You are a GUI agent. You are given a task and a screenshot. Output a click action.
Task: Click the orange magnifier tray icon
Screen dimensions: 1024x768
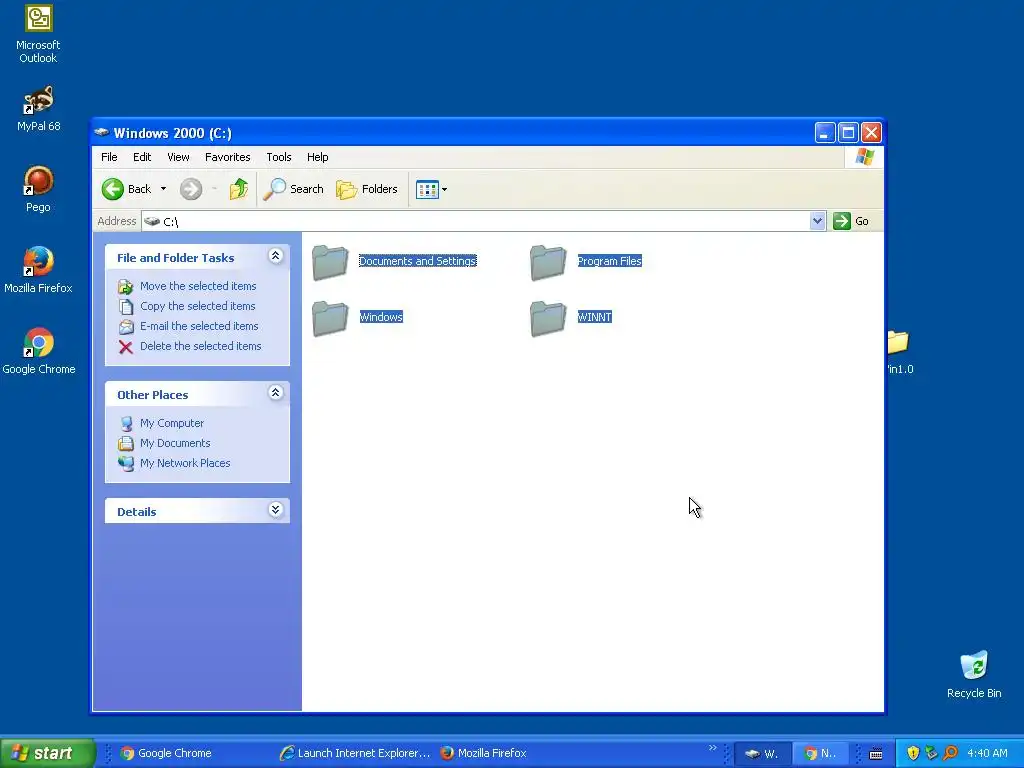point(950,753)
